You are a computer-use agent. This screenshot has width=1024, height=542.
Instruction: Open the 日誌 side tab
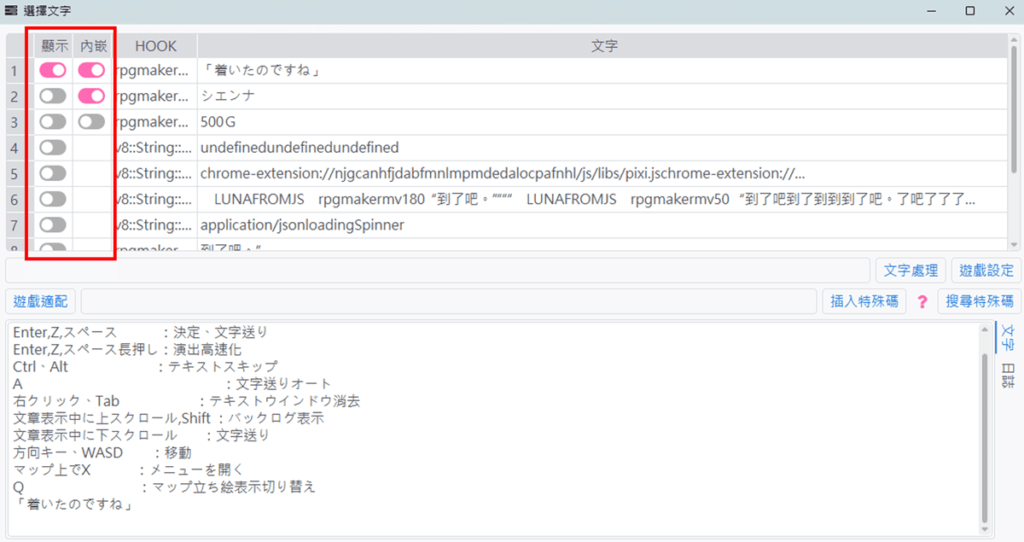point(1007,376)
